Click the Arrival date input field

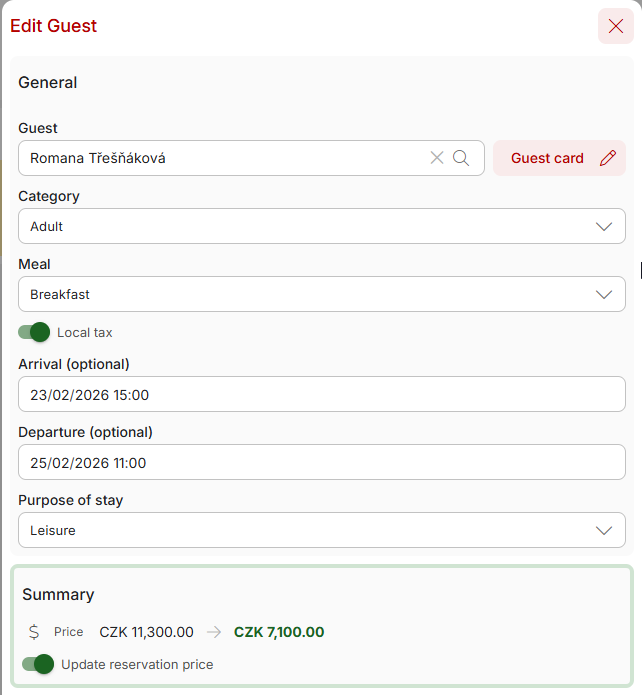point(321,394)
